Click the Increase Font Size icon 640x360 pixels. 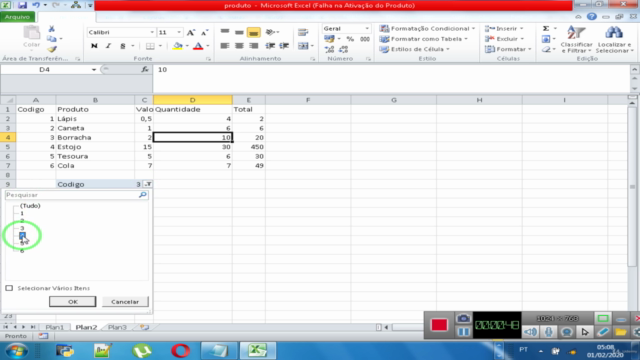(x=191, y=32)
